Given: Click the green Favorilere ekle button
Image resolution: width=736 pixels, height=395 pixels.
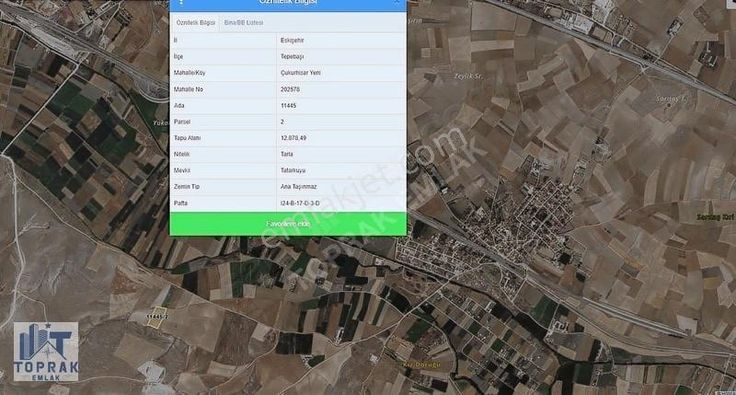Looking at the screenshot, I should [x=288, y=224].
